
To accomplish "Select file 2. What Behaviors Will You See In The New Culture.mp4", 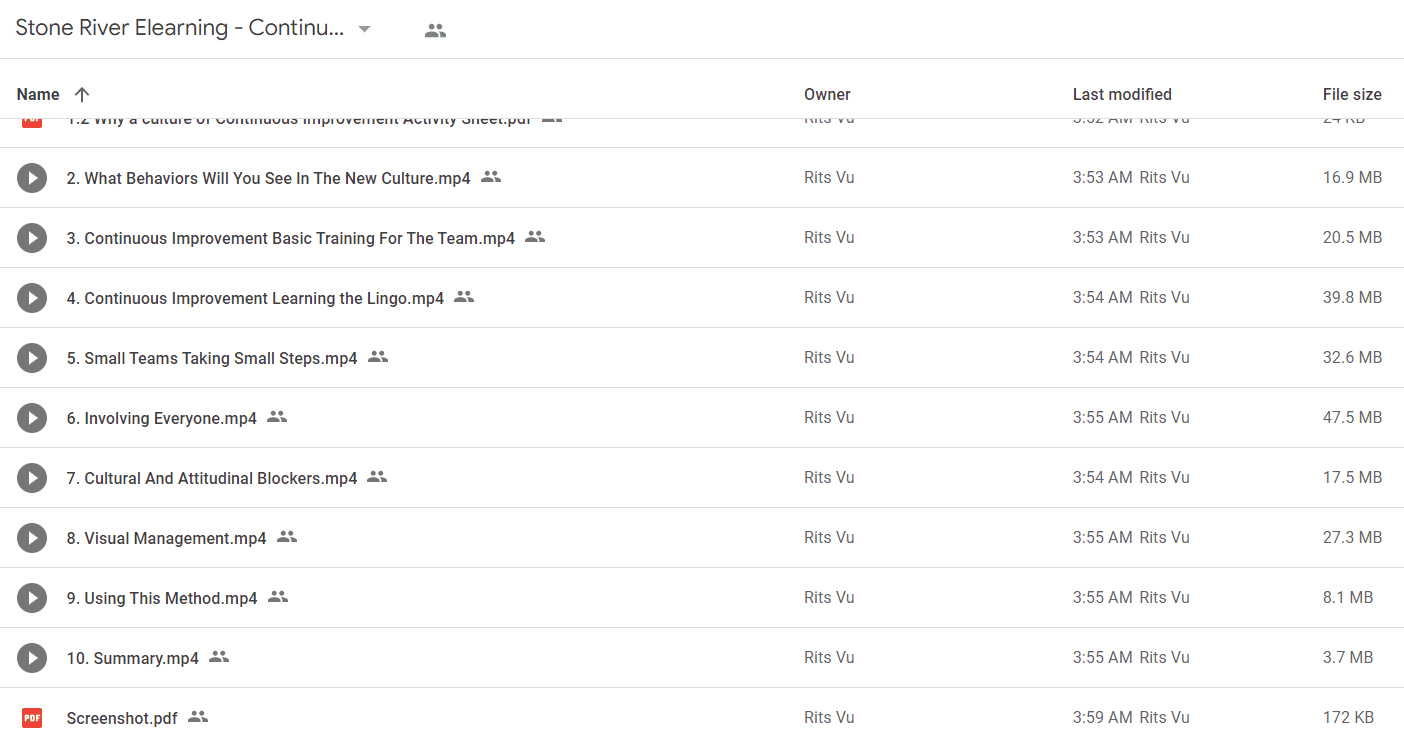I will pos(269,178).
